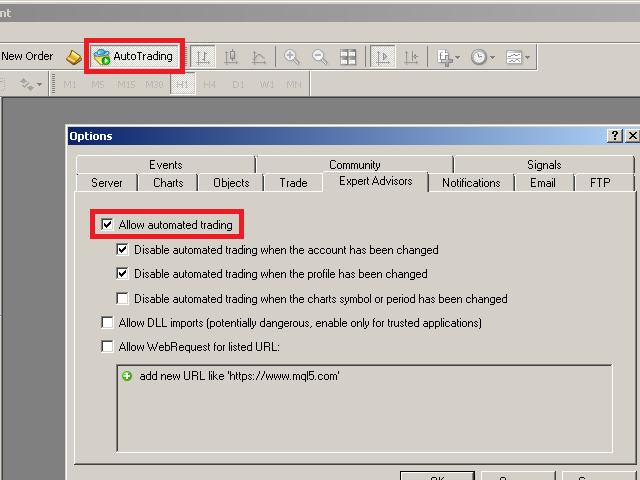
Task: Open the indicators list icon
Action: [444, 57]
